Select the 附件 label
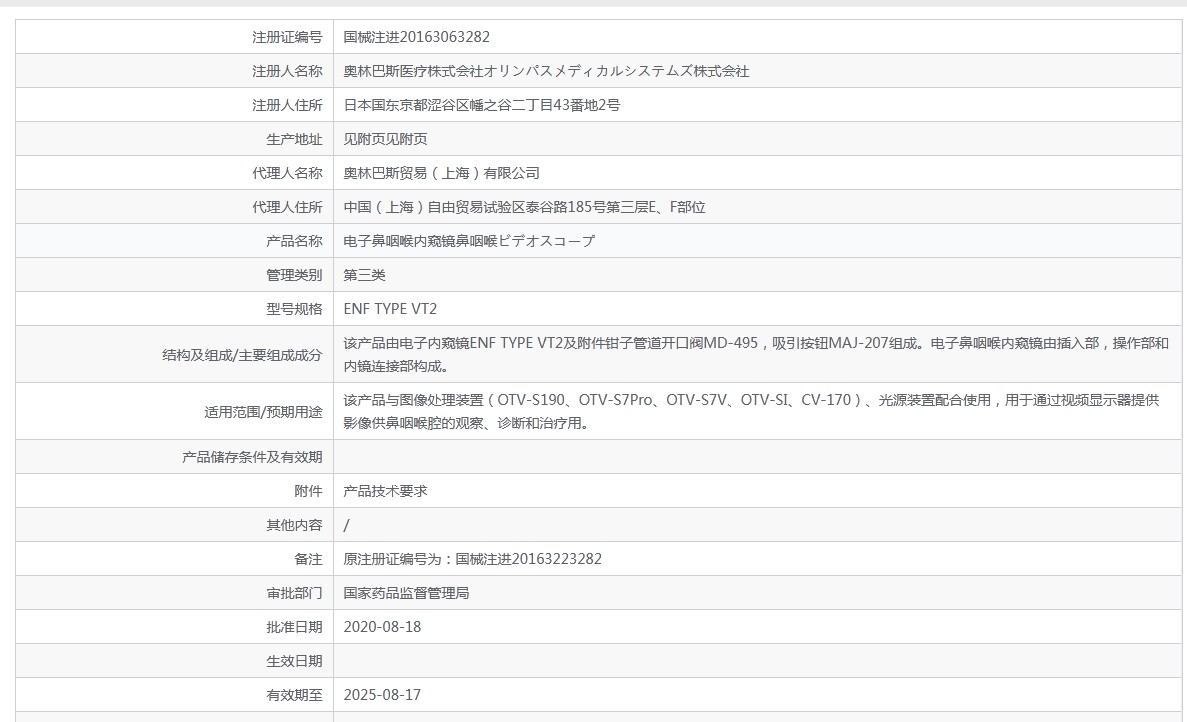The height and width of the screenshot is (722, 1187). (308, 491)
